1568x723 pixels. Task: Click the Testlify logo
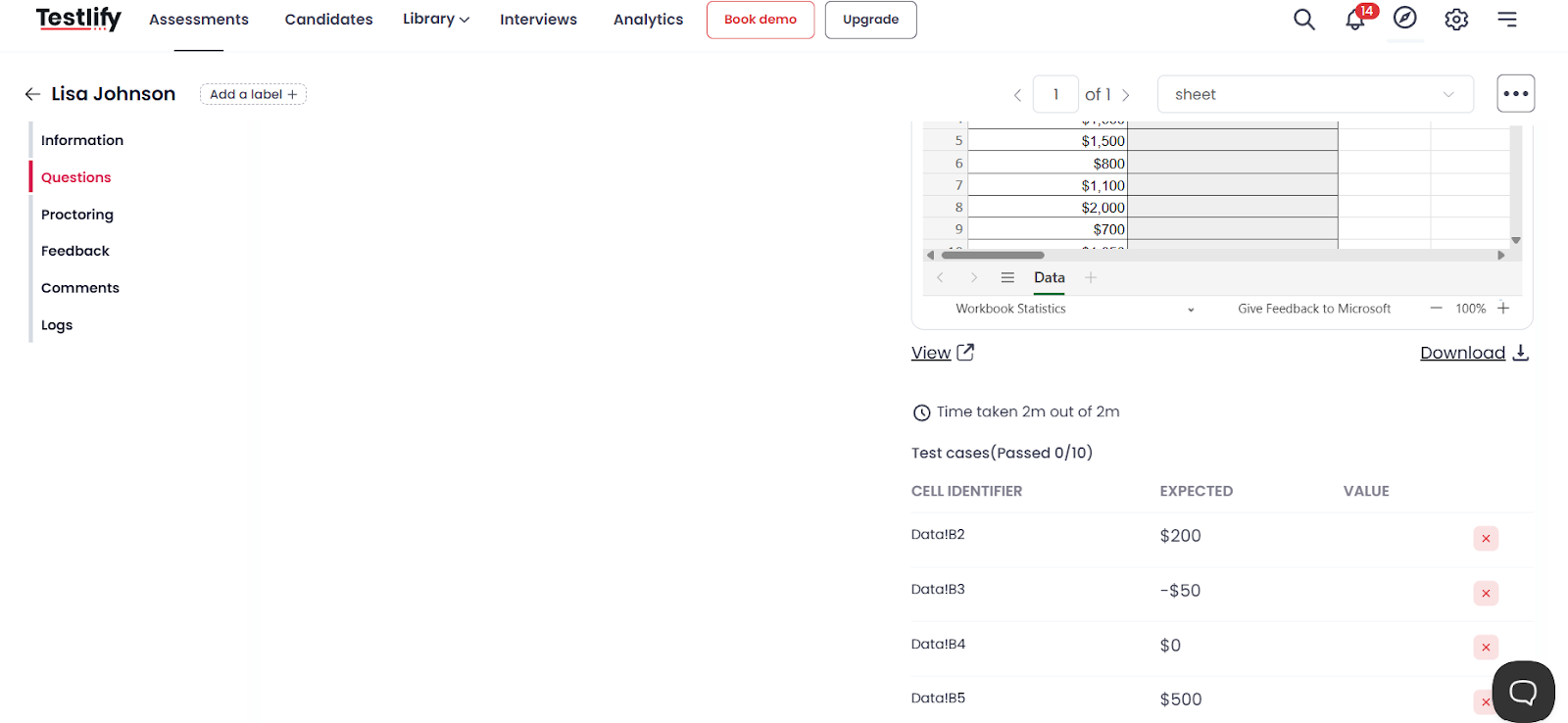pyautogui.click(x=78, y=19)
